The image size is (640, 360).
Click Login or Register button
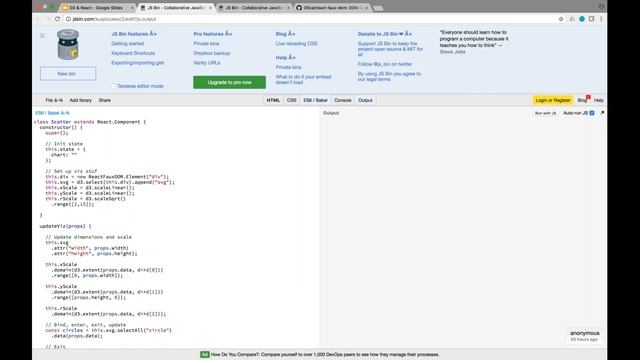553,100
